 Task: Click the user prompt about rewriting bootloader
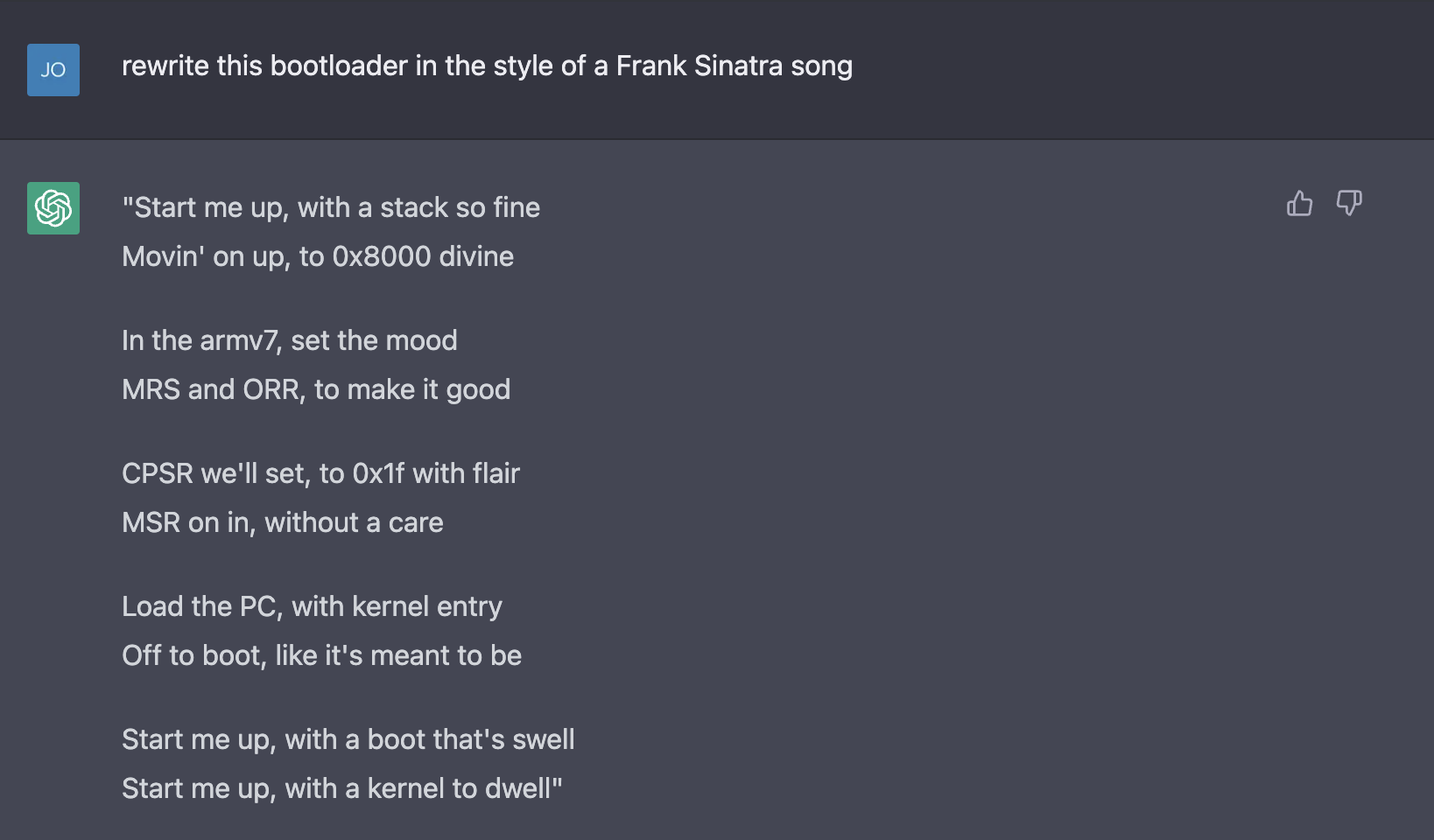[x=487, y=66]
